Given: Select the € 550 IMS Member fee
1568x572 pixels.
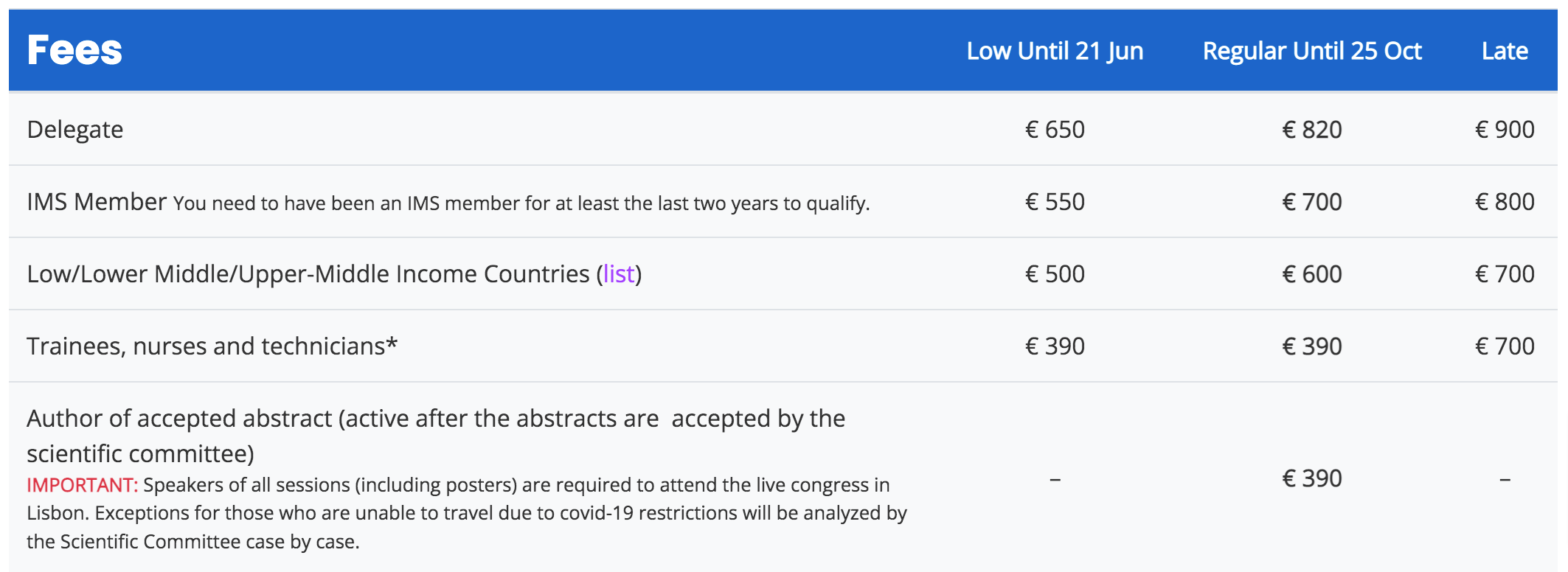Looking at the screenshot, I should point(1055,202).
